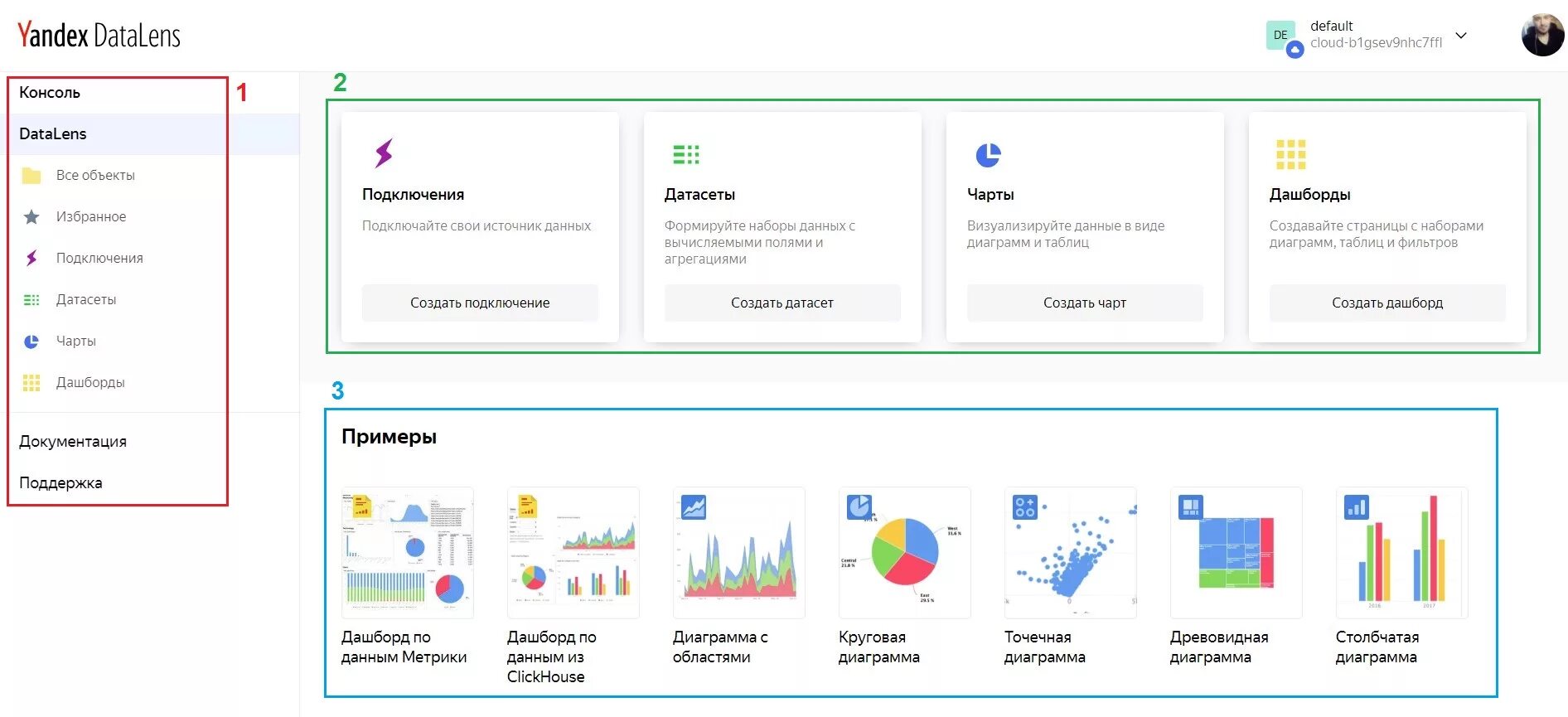
Task: Click the Примеры section heading
Action: 389,436
